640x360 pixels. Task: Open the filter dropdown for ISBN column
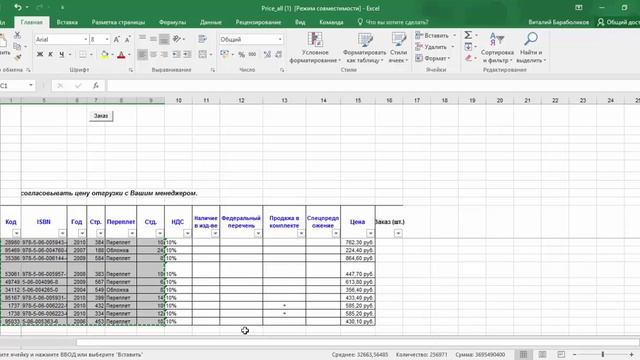(x=62, y=233)
